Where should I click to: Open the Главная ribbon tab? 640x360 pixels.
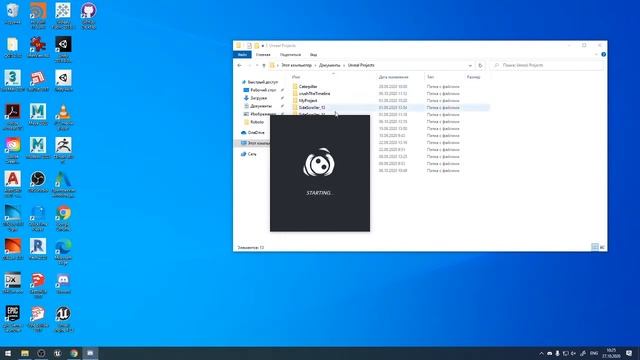pyautogui.click(x=263, y=54)
